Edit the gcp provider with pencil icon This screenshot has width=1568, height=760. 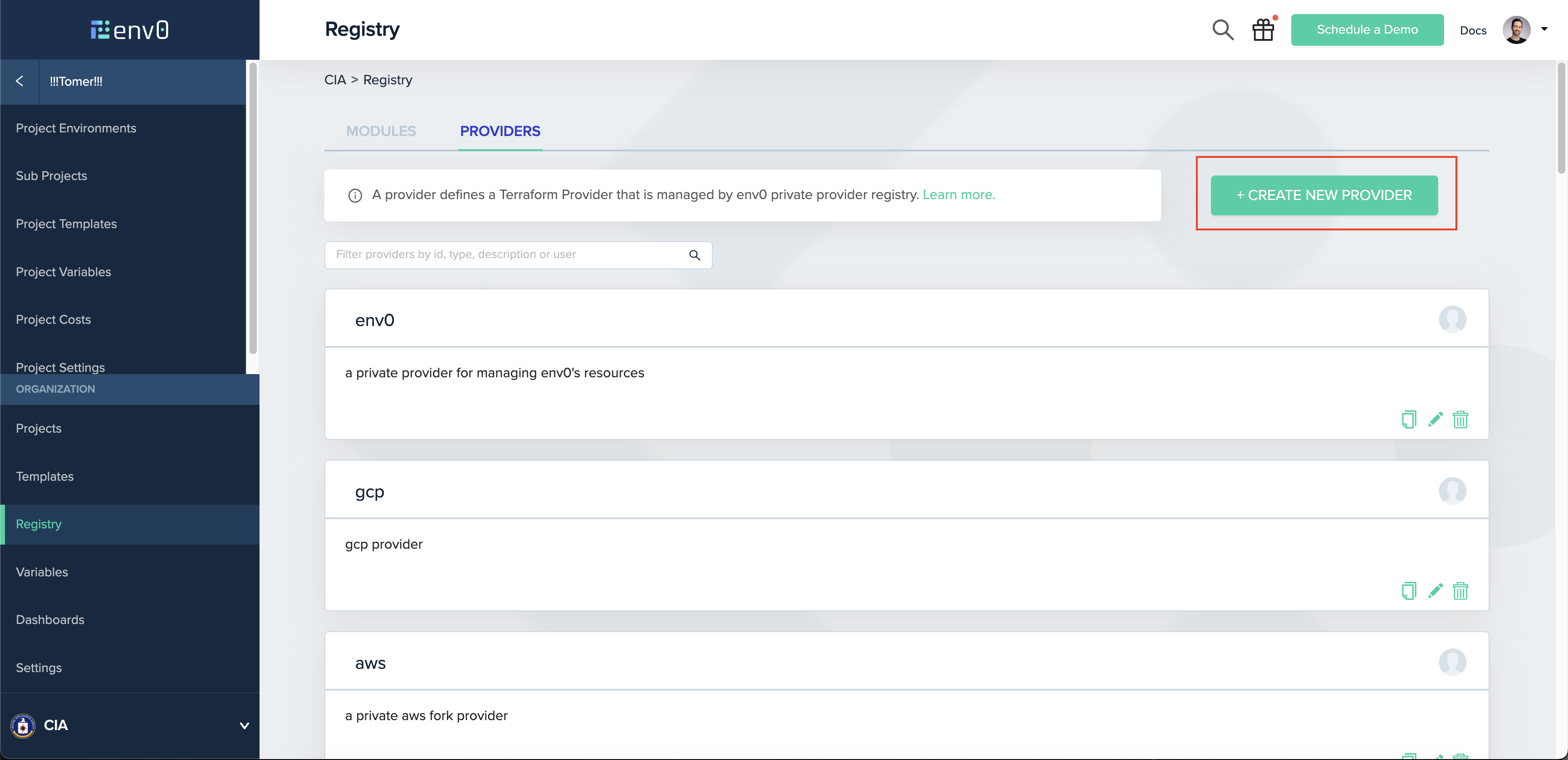[x=1436, y=591]
